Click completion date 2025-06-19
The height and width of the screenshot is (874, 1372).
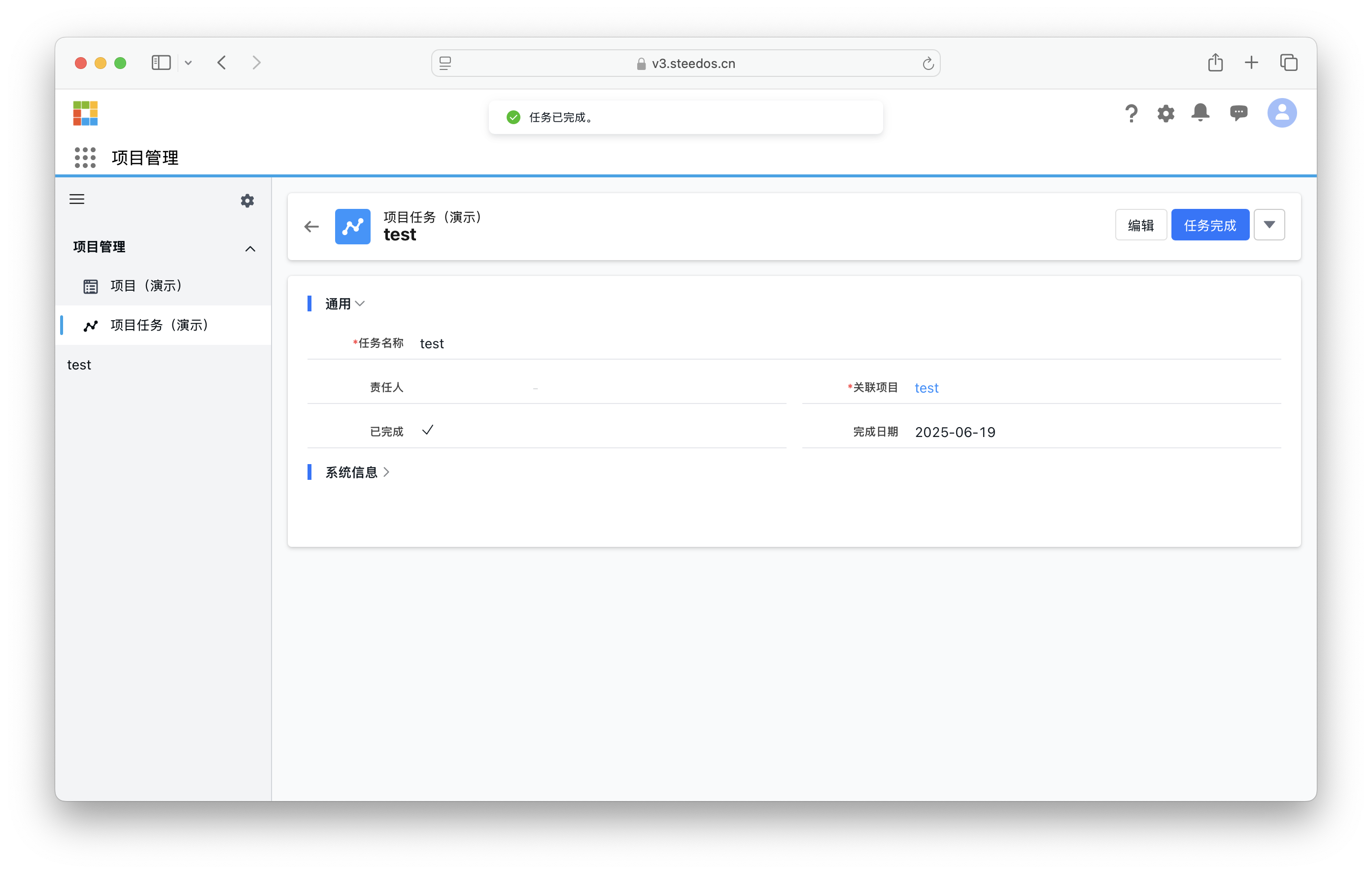(x=955, y=433)
